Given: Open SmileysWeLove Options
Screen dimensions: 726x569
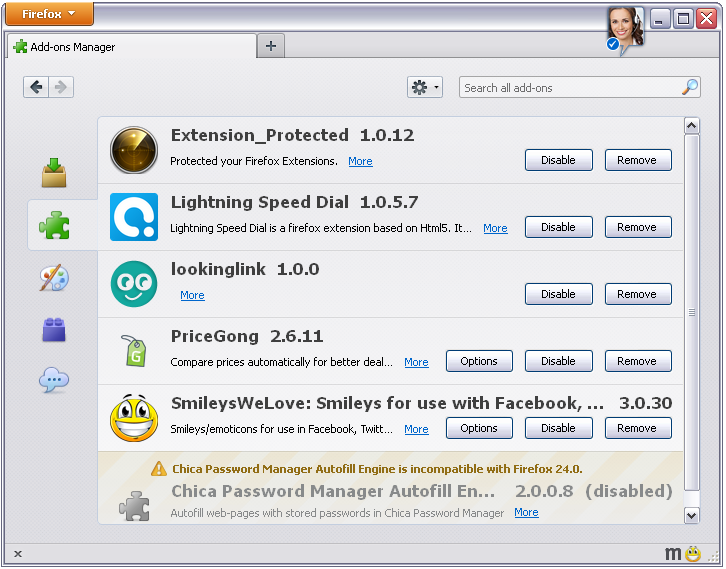Looking at the screenshot, I should [479, 428].
